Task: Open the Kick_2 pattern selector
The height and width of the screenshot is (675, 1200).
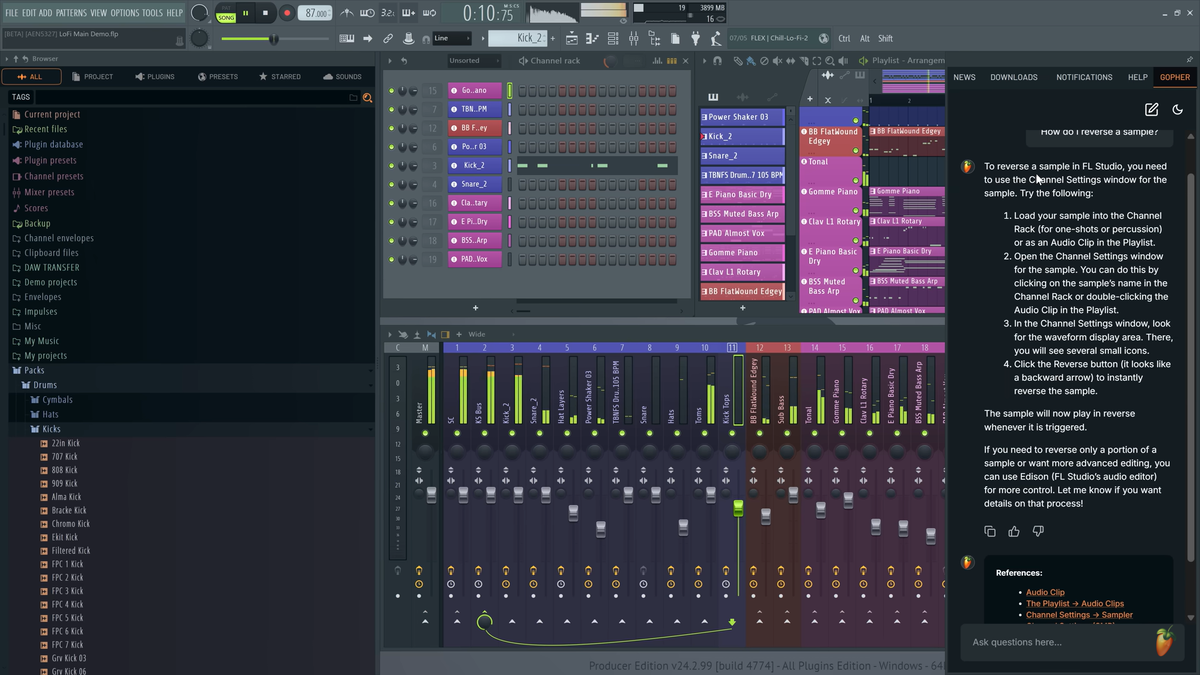Action: coord(517,38)
